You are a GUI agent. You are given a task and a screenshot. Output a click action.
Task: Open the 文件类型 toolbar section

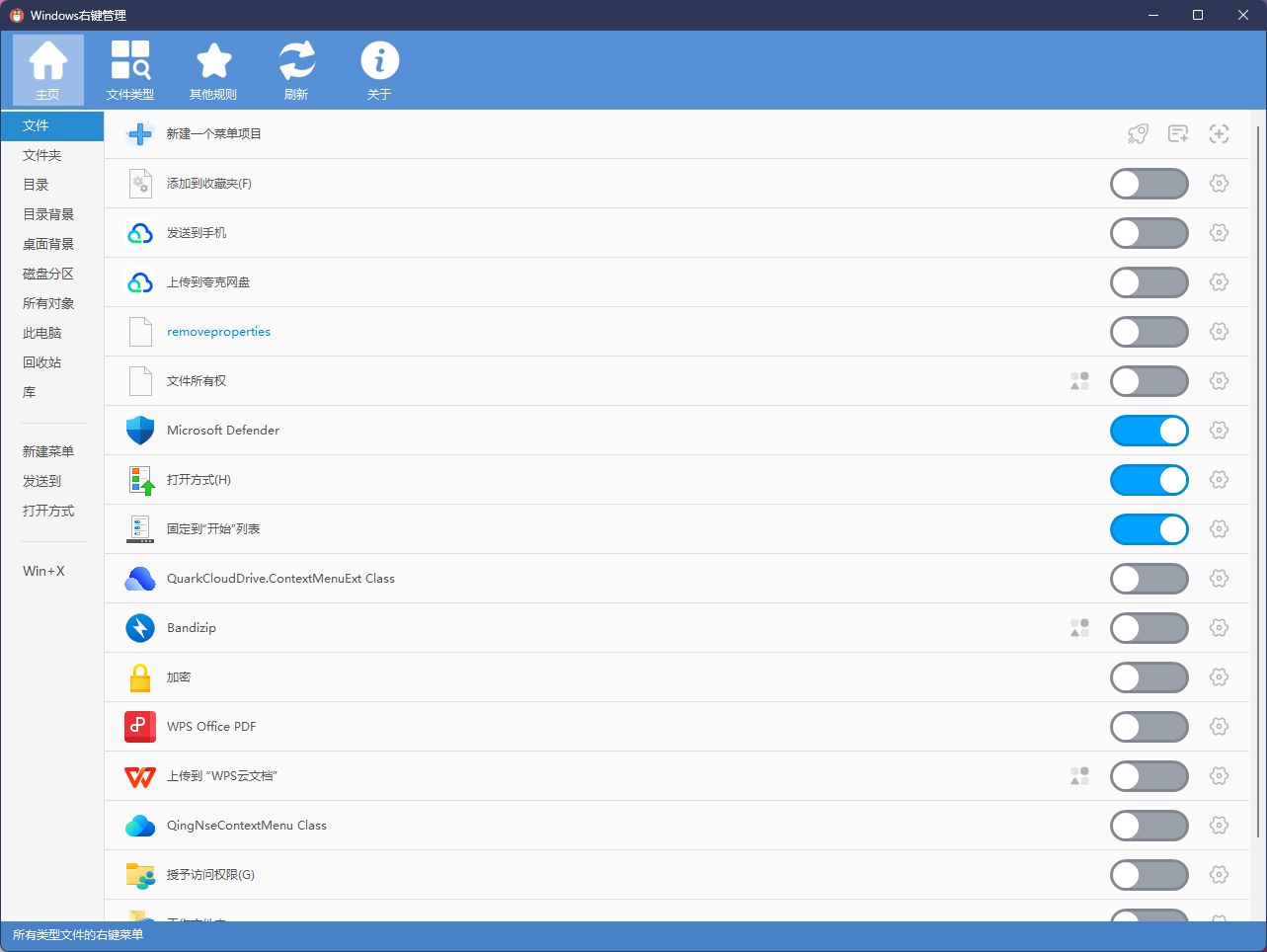[130, 70]
